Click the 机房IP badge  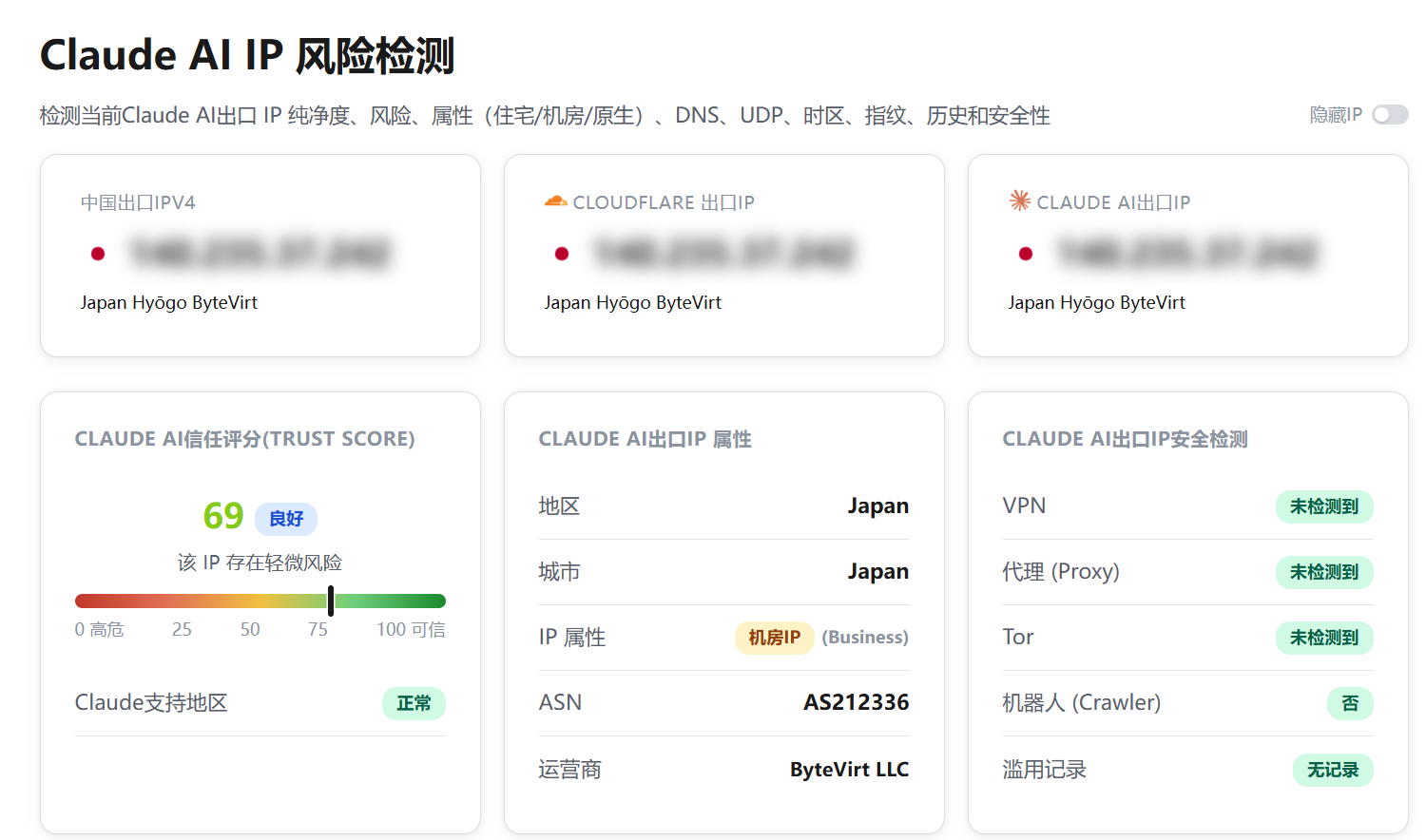click(775, 638)
